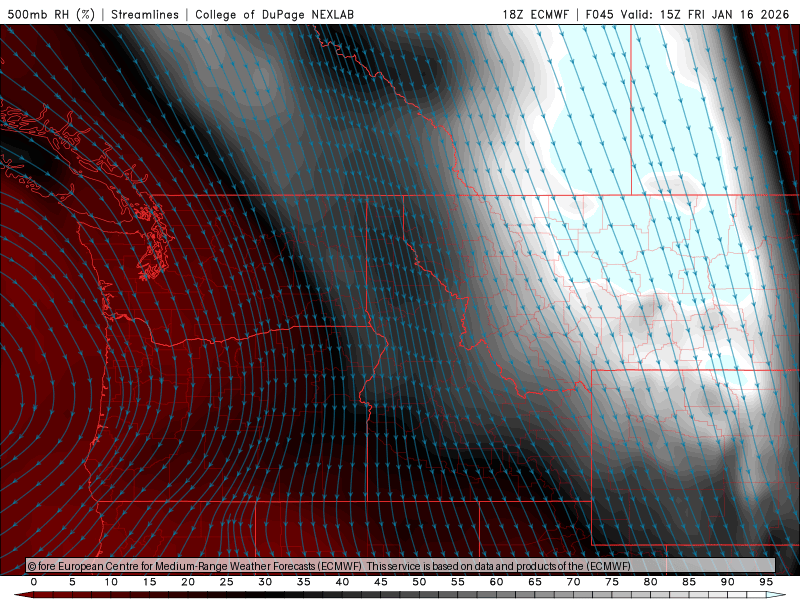Select the "Valid: 15Z FRI JAN 16 2026" text

705,14
